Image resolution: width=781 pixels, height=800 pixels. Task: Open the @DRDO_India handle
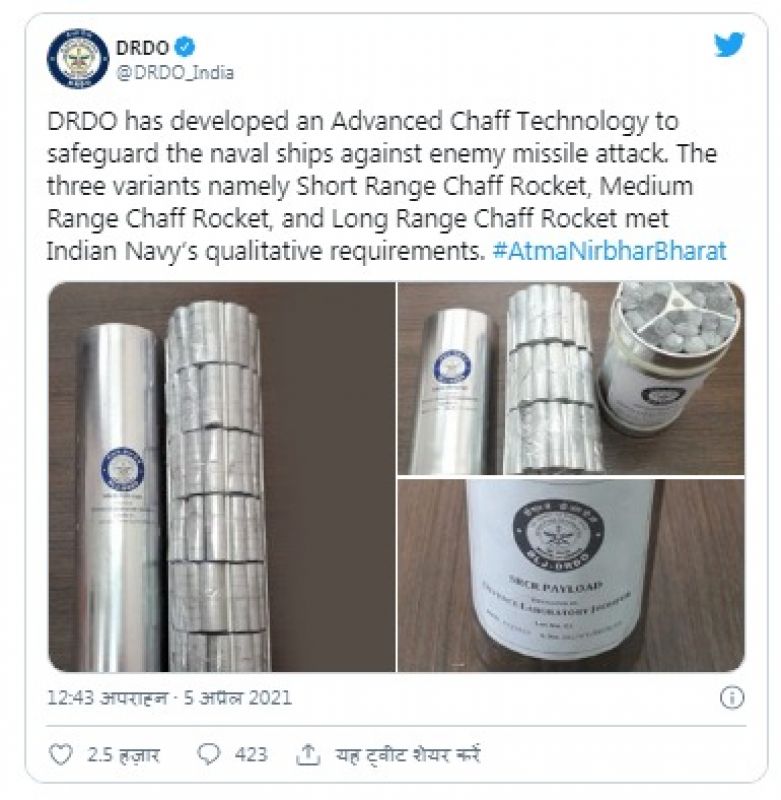click(x=175, y=73)
